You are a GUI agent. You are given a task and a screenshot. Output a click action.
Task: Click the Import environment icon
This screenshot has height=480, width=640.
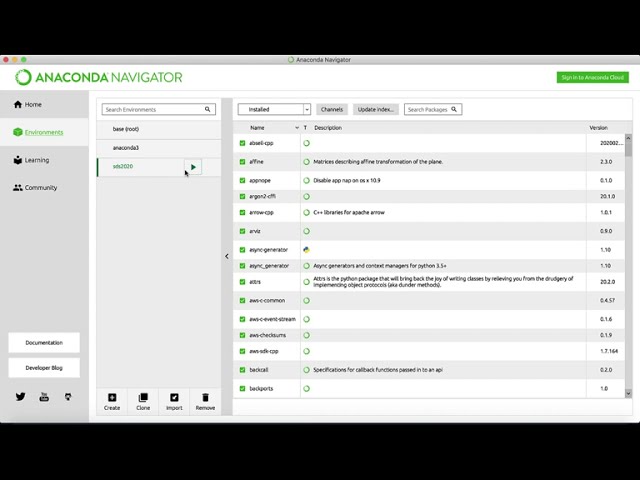[174, 398]
